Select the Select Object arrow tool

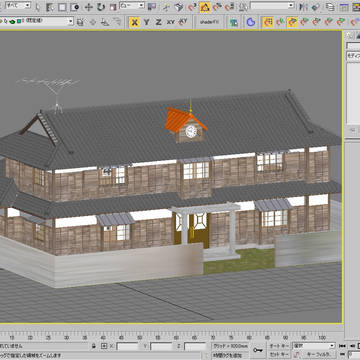(x=38, y=6)
